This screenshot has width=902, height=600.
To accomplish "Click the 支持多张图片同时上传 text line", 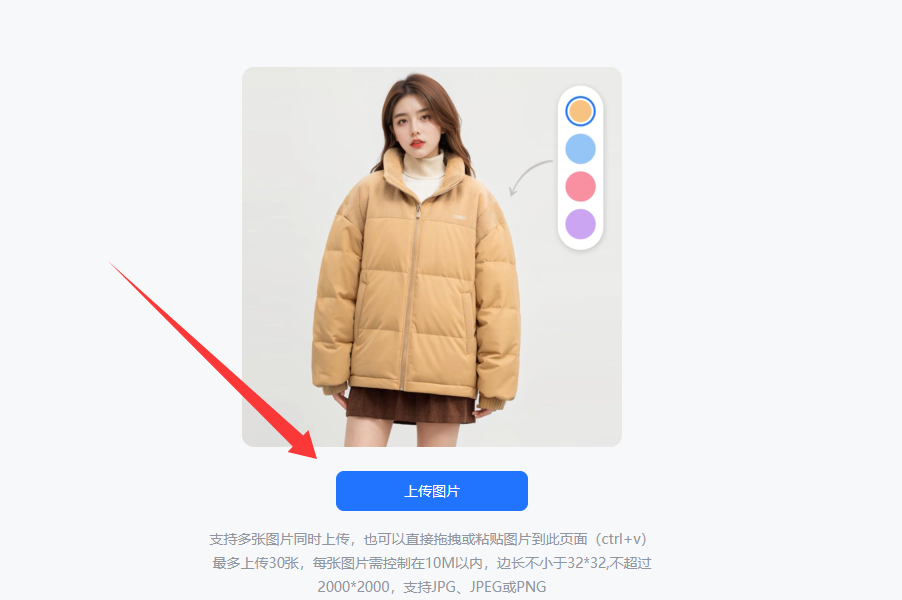I will [x=430, y=539].
